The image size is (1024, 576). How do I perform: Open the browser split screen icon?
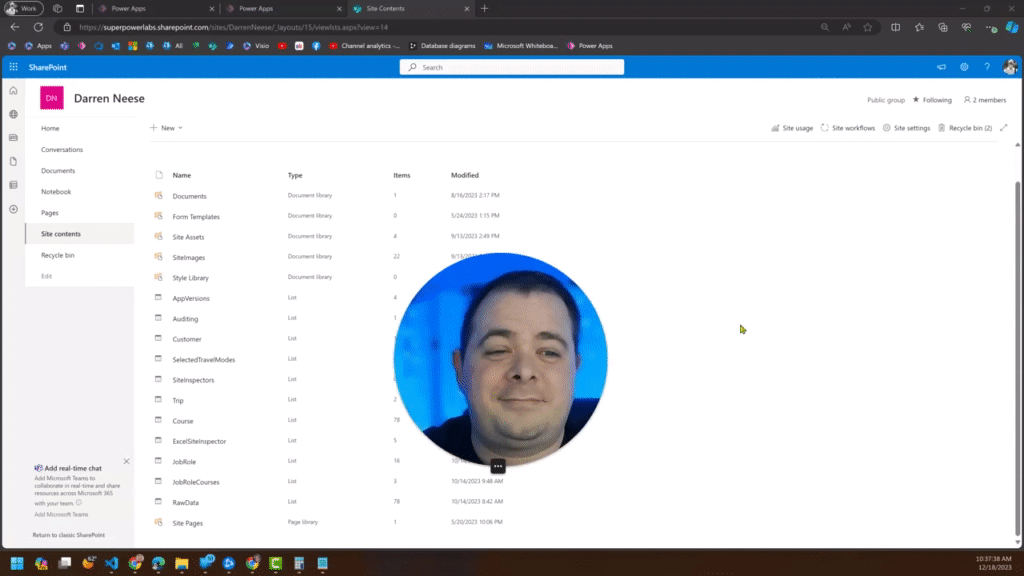click(895, 27)
